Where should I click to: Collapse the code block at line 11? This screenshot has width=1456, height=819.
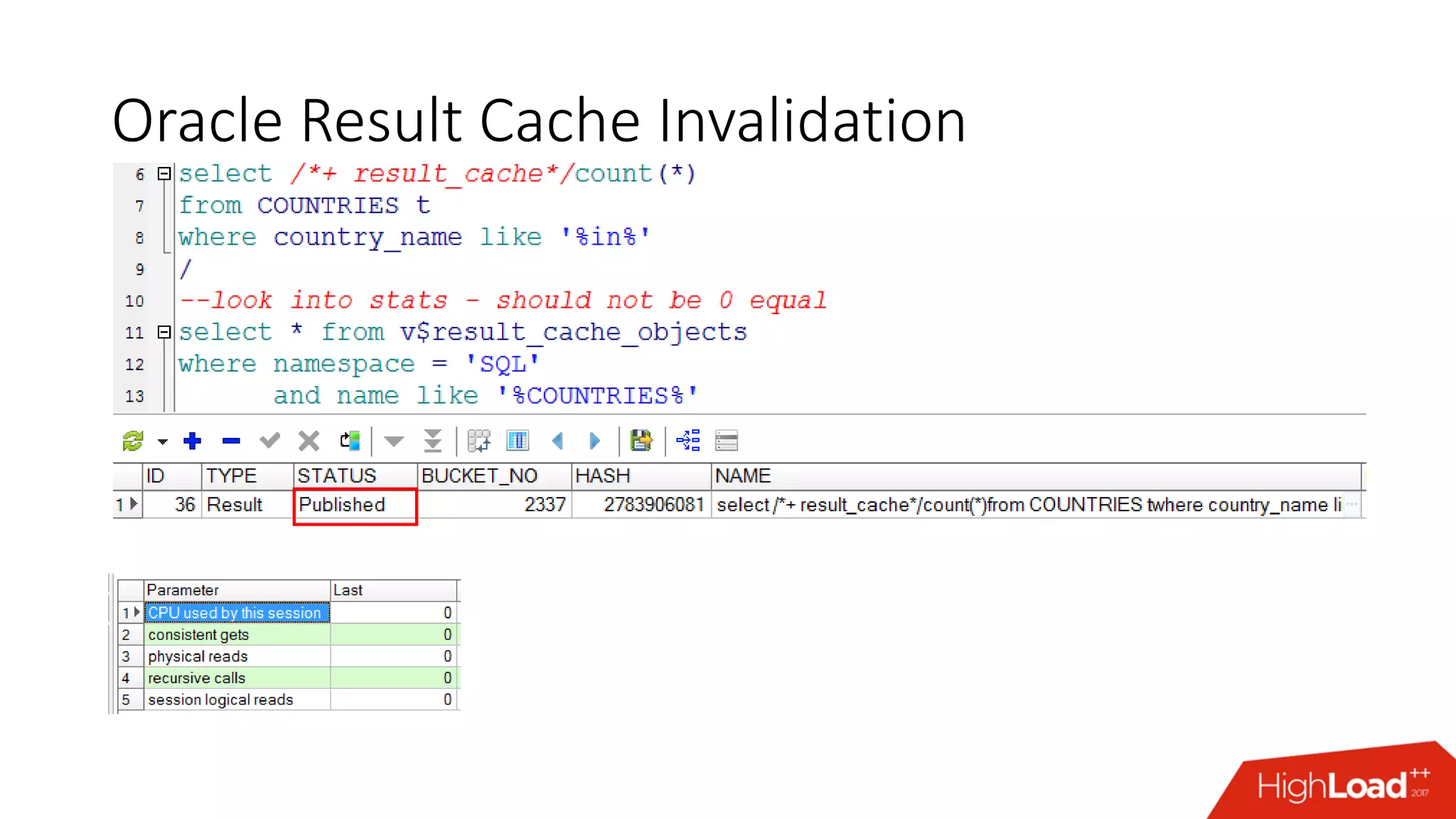(x=164, y=332)
